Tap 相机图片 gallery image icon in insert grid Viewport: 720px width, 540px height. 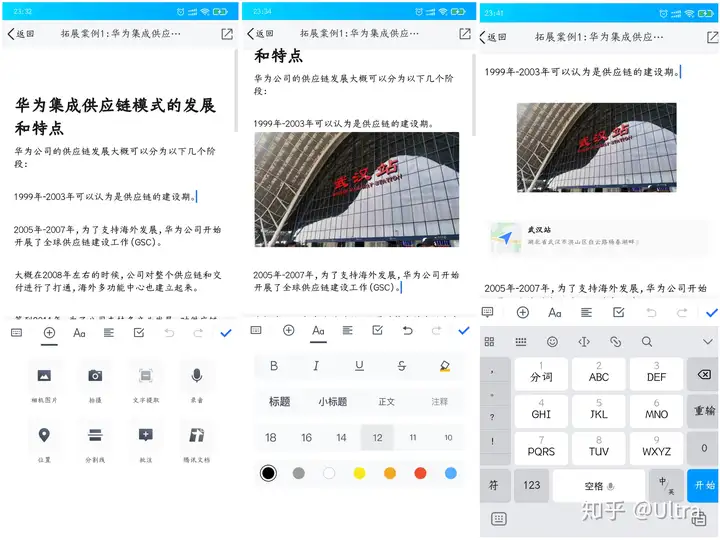pyautogui.click(x=44, y=376)
